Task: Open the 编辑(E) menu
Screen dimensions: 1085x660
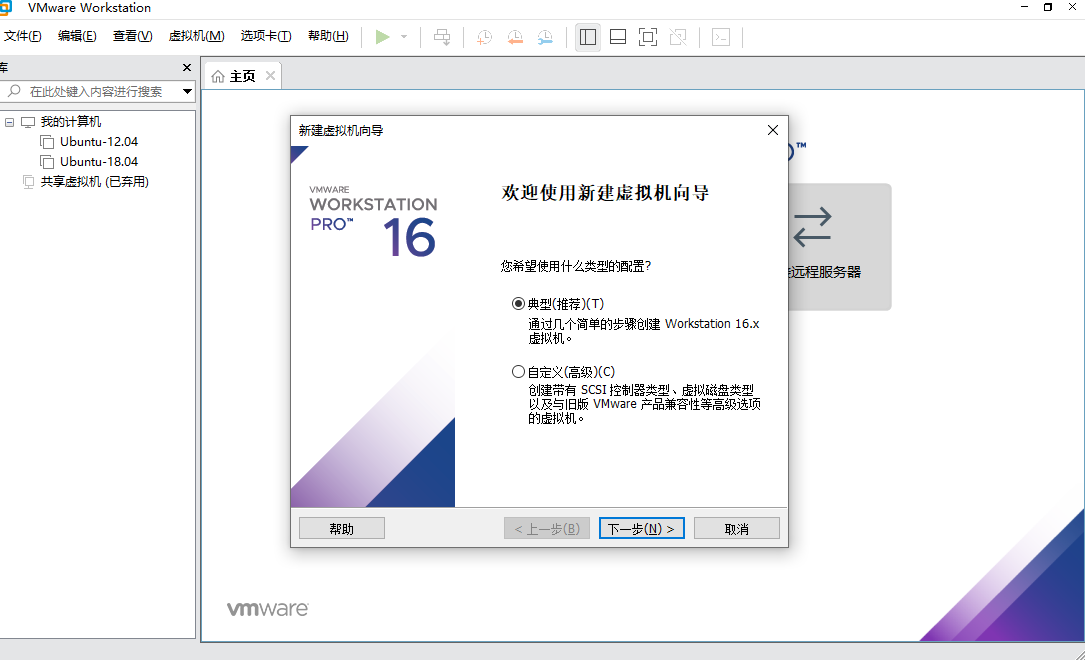Action: pyautogui.click(x=77, y=36)
